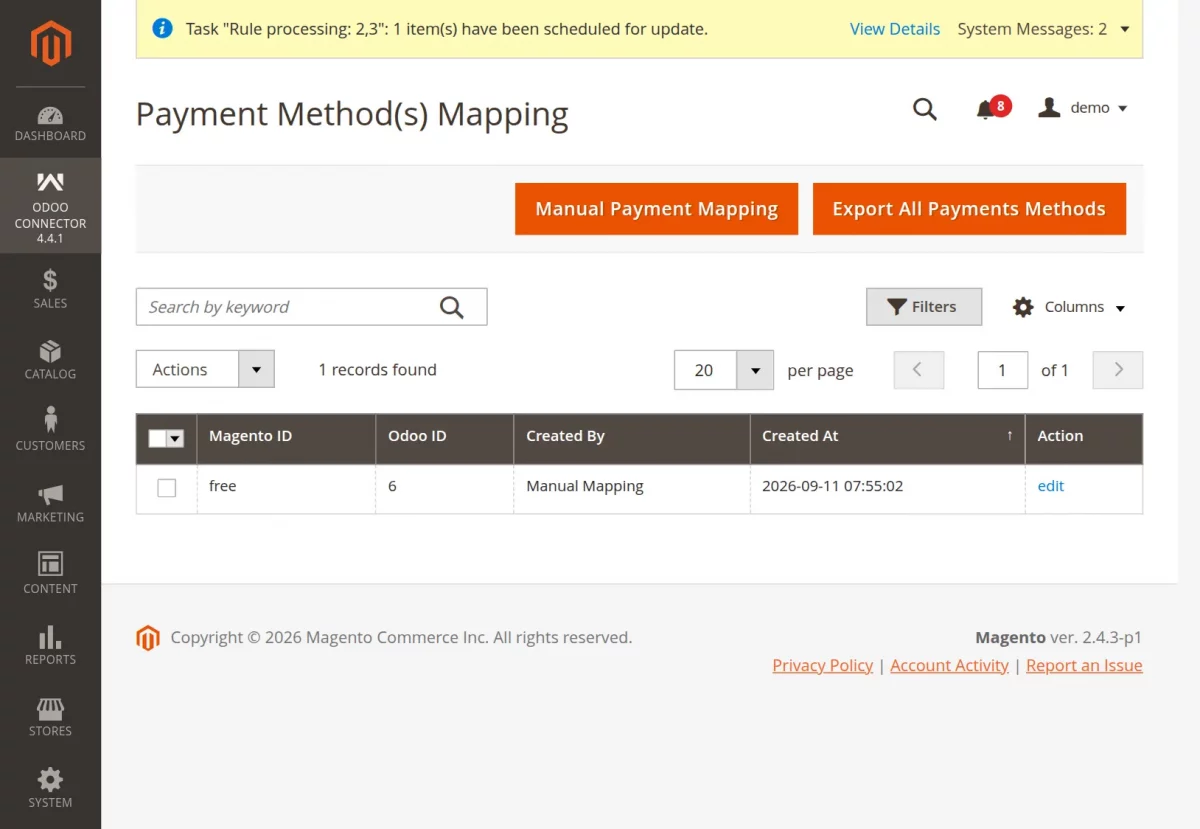Click the Columns gear icon
Viewport: 1200px width, 829px height.
tap(1023, 307)
